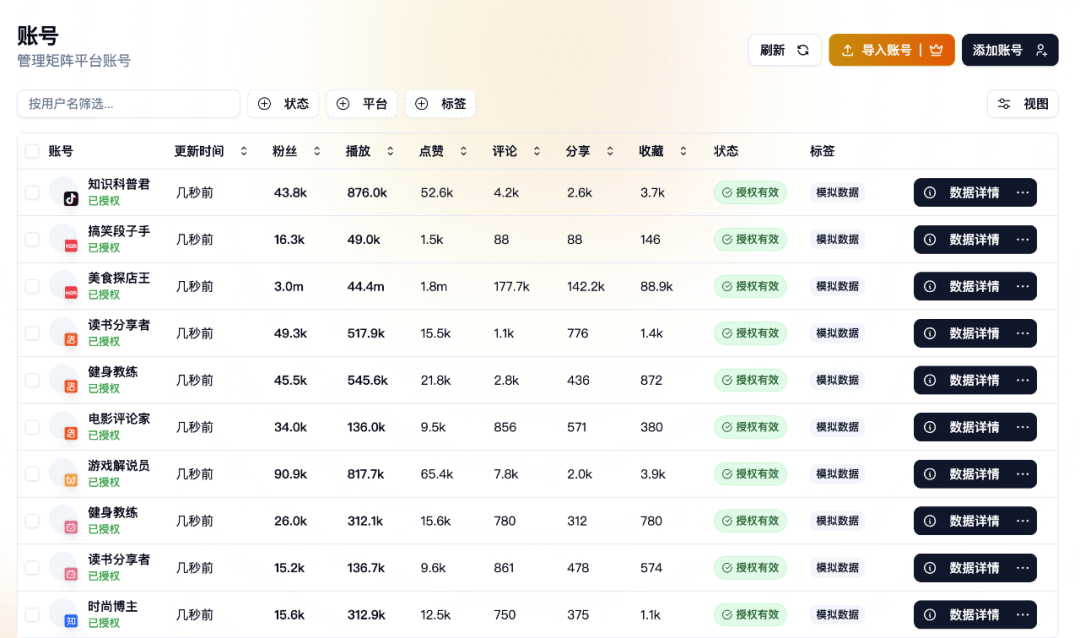Focus the 按用户名筛选 search field

click(129, 104)
